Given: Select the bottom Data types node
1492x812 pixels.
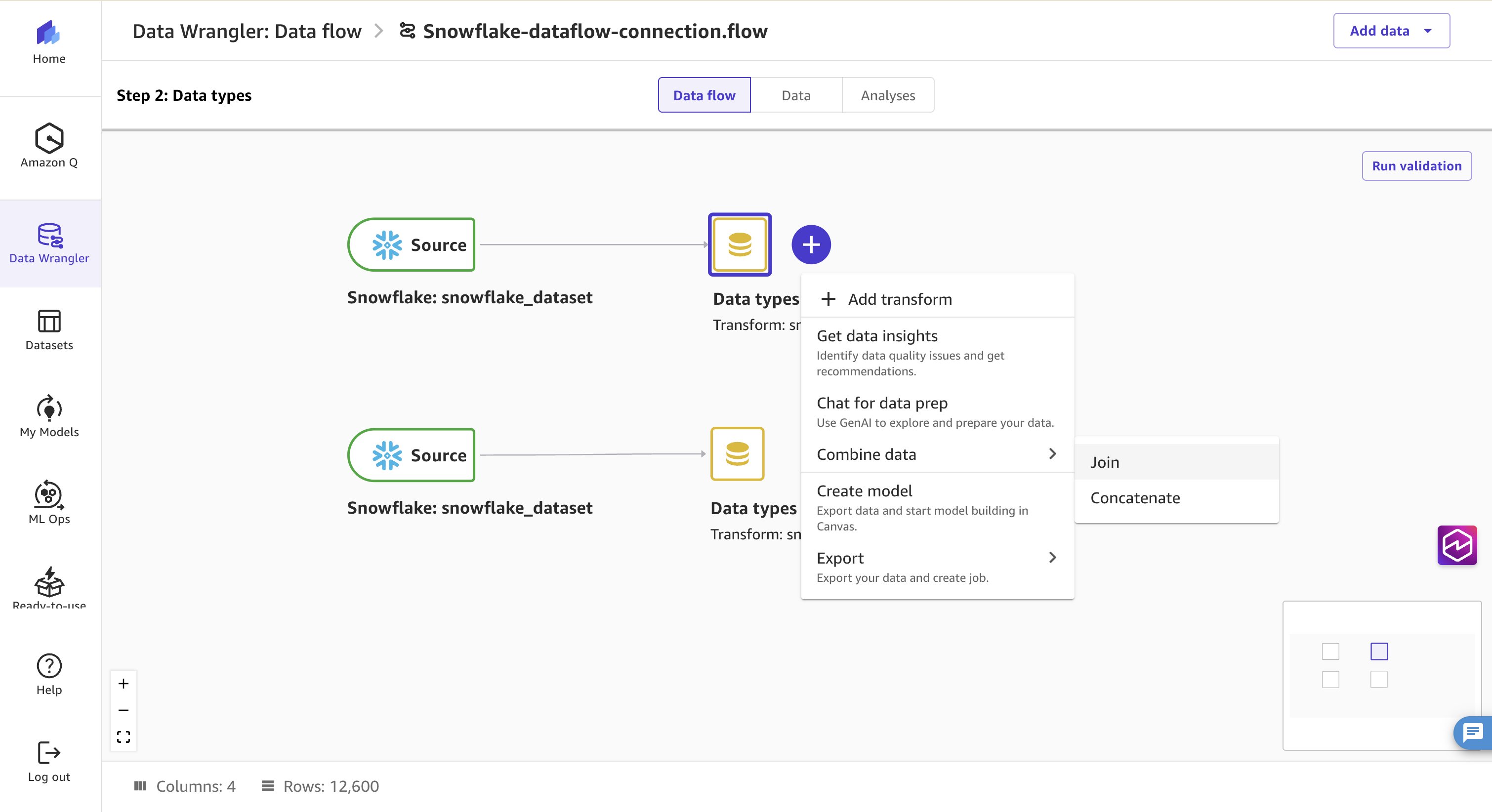Looking at the screenshot, I should (737, 453).
